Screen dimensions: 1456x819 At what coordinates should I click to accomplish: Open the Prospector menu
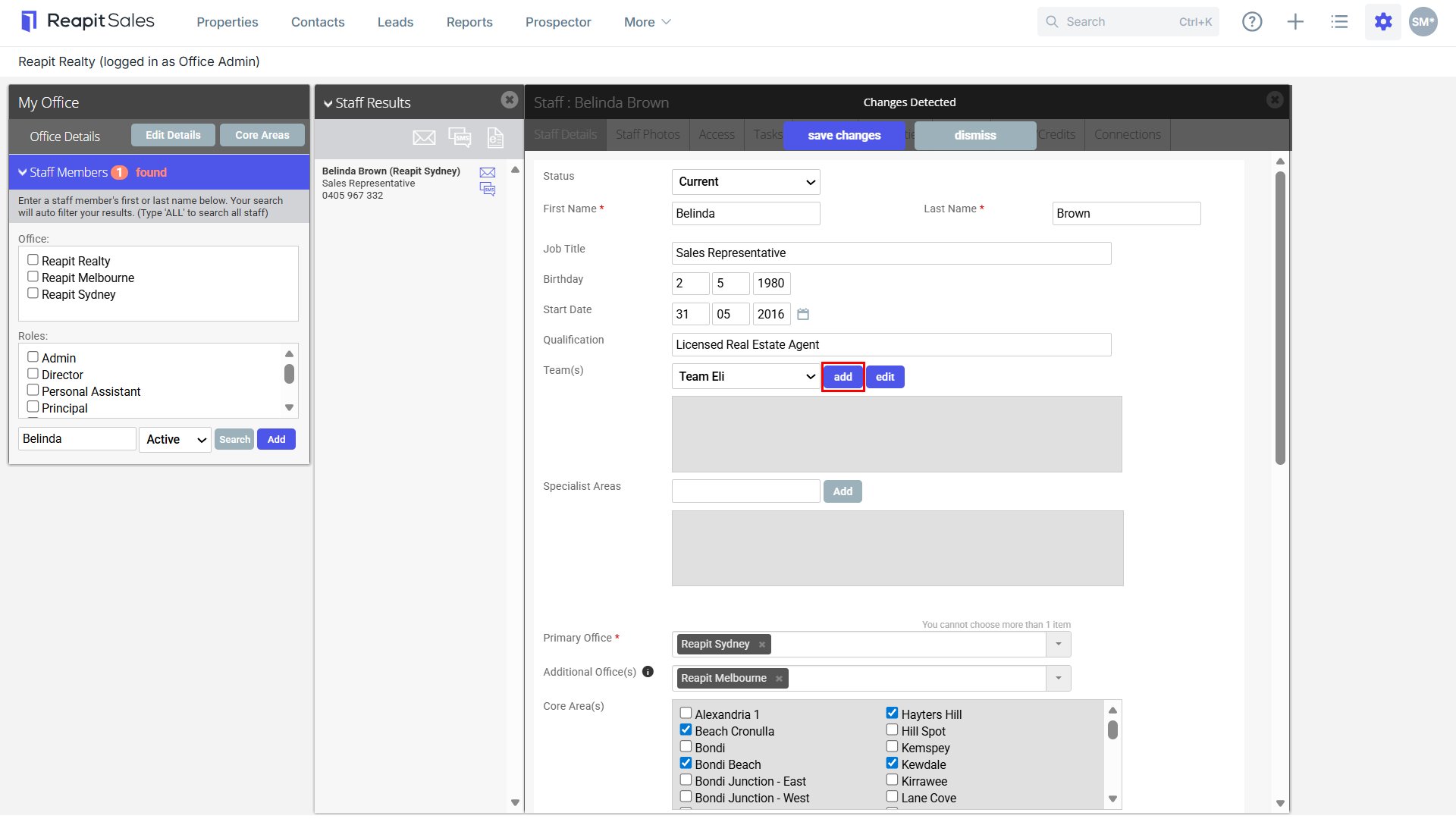[558, 22]
